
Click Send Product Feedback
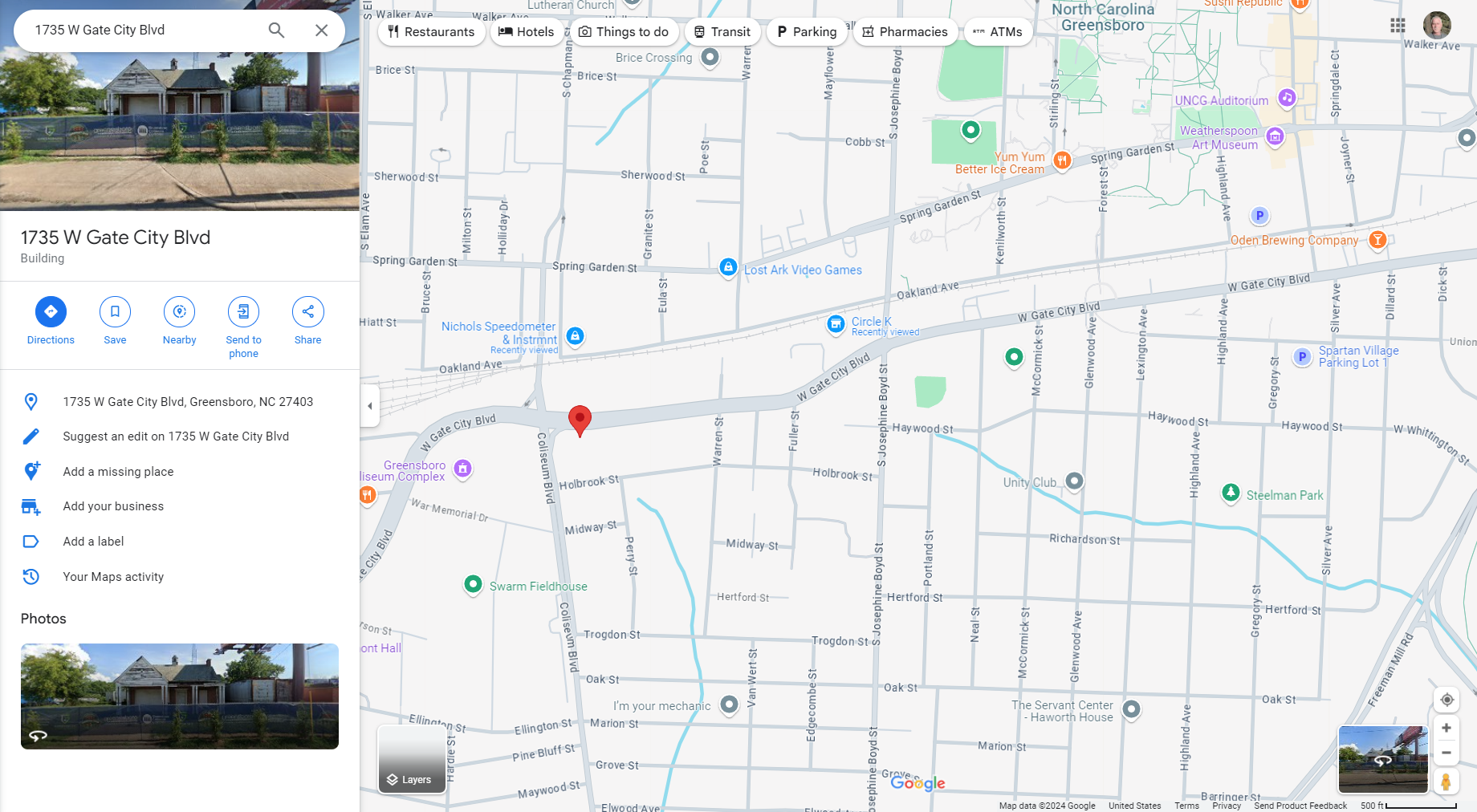click(1300, 806)
